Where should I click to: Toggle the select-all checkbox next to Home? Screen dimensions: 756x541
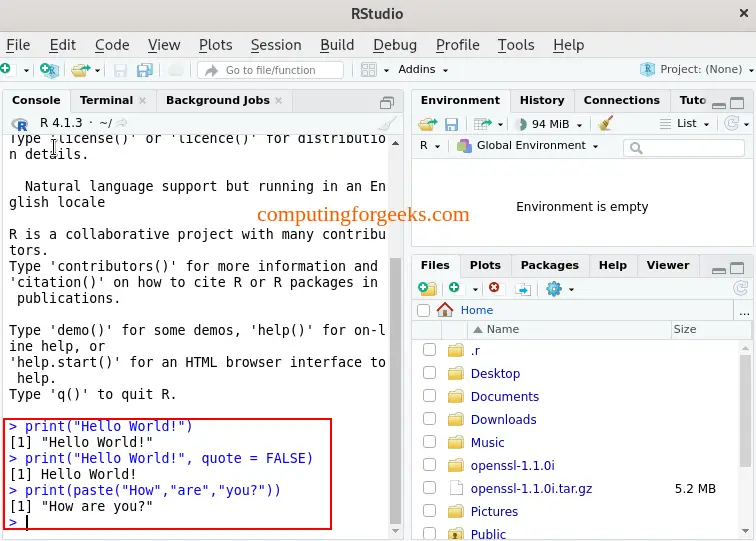click(423, 310)
